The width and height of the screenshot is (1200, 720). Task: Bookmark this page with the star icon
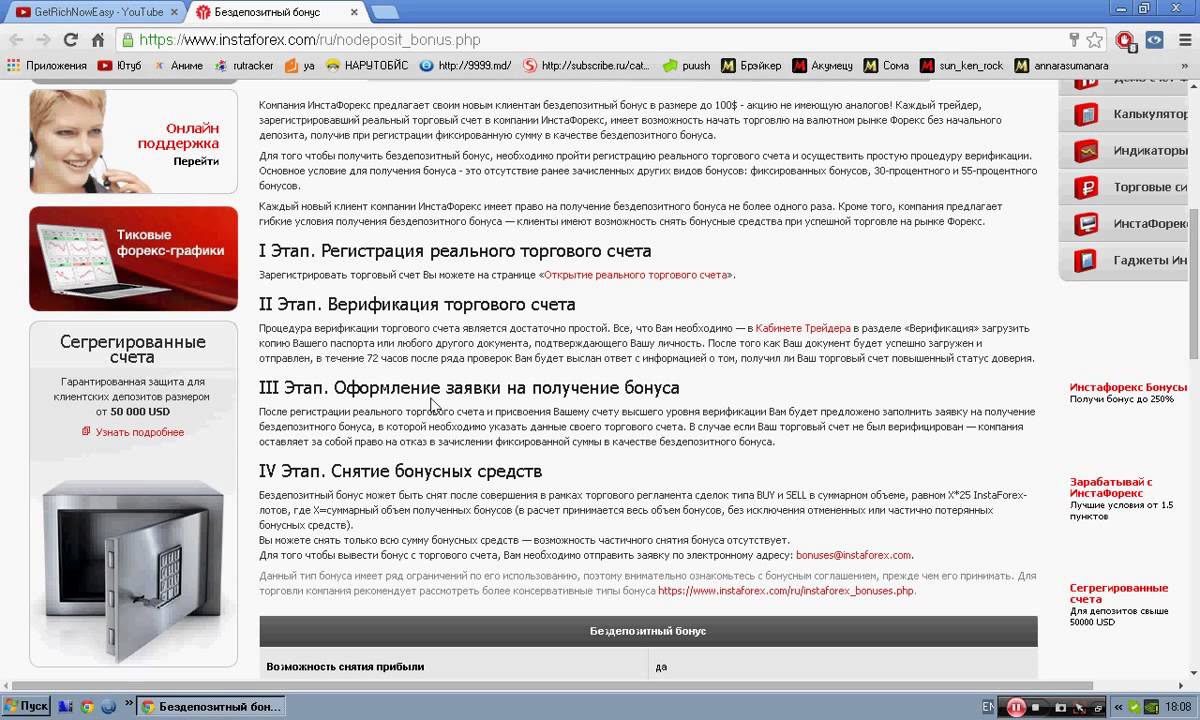point(1095,40)
